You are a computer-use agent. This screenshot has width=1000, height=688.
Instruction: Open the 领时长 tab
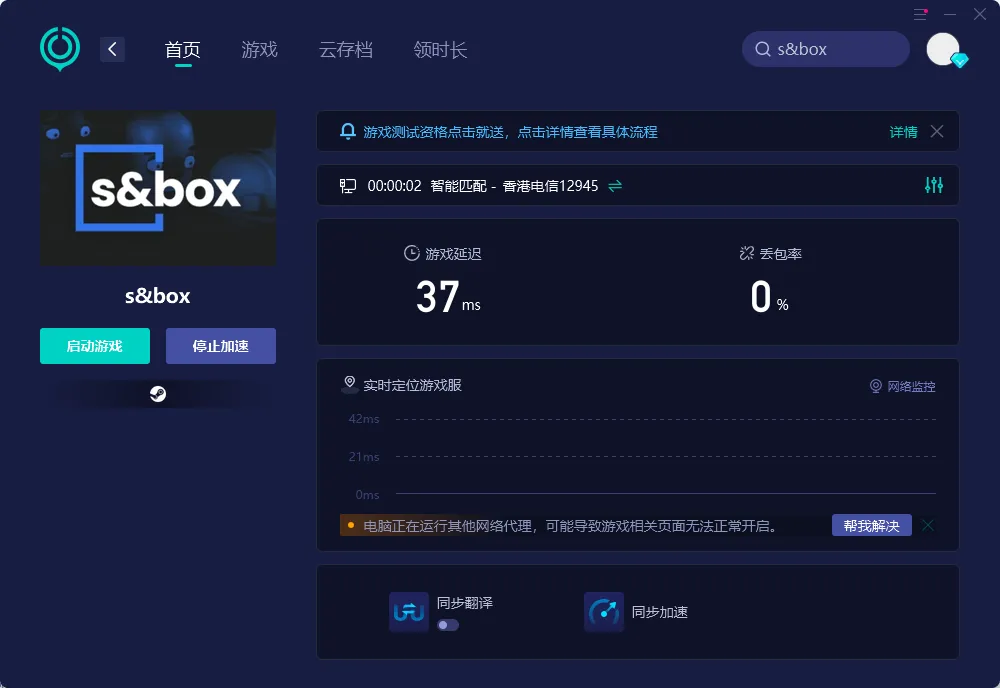(x=440, y=50)
